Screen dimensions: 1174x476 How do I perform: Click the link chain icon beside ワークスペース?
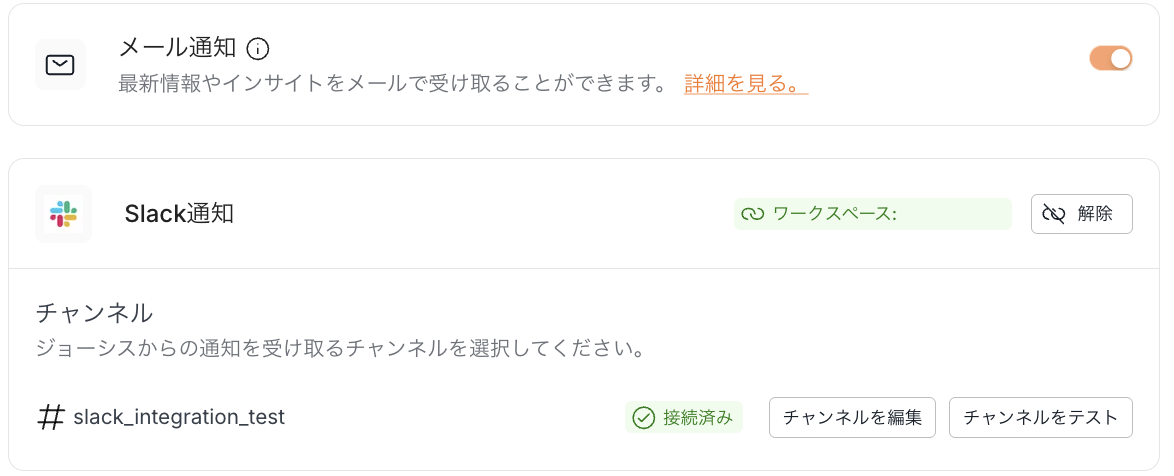point(752,214)
